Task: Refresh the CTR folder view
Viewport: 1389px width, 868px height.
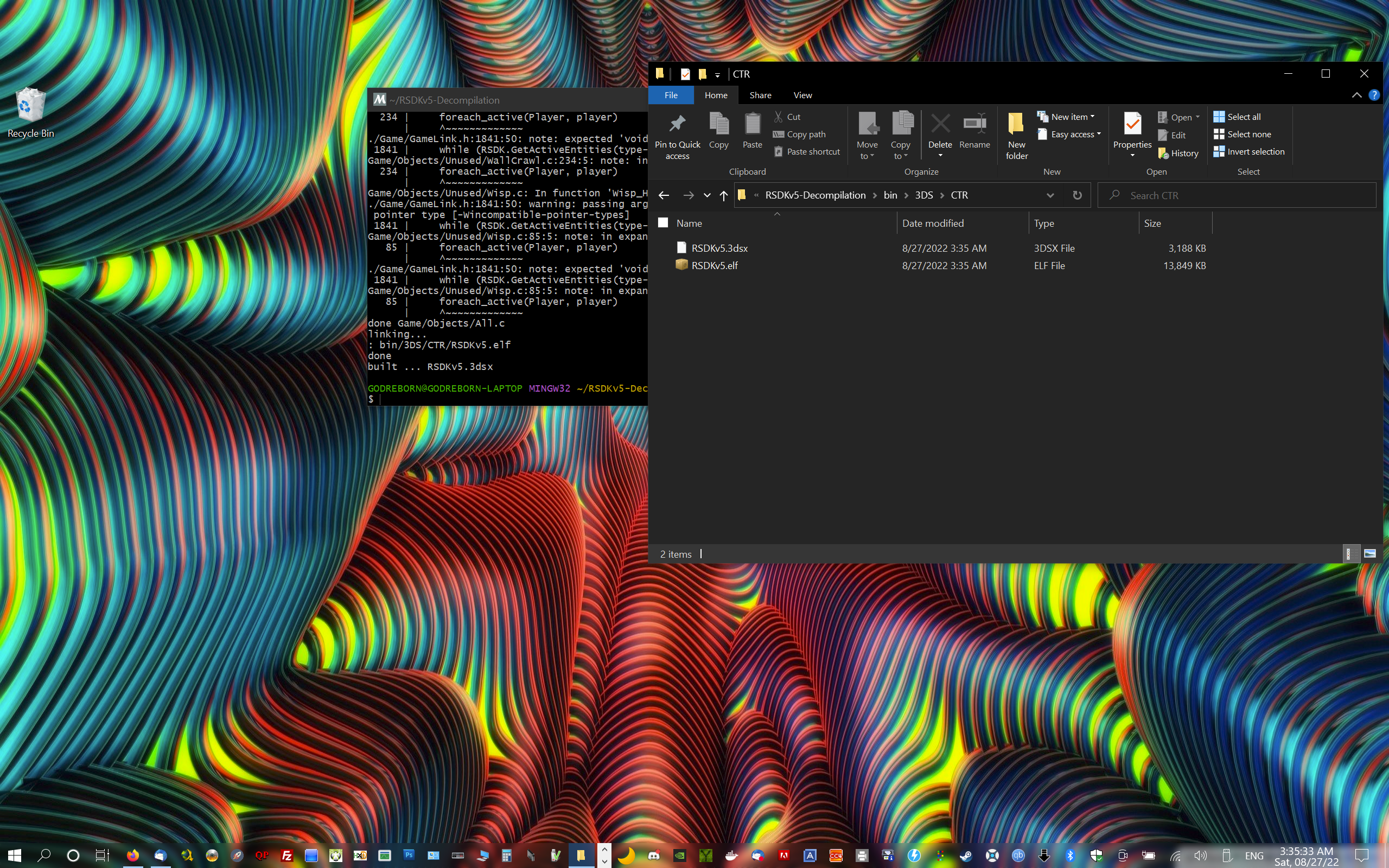Action: click(x=1077, y=195)
